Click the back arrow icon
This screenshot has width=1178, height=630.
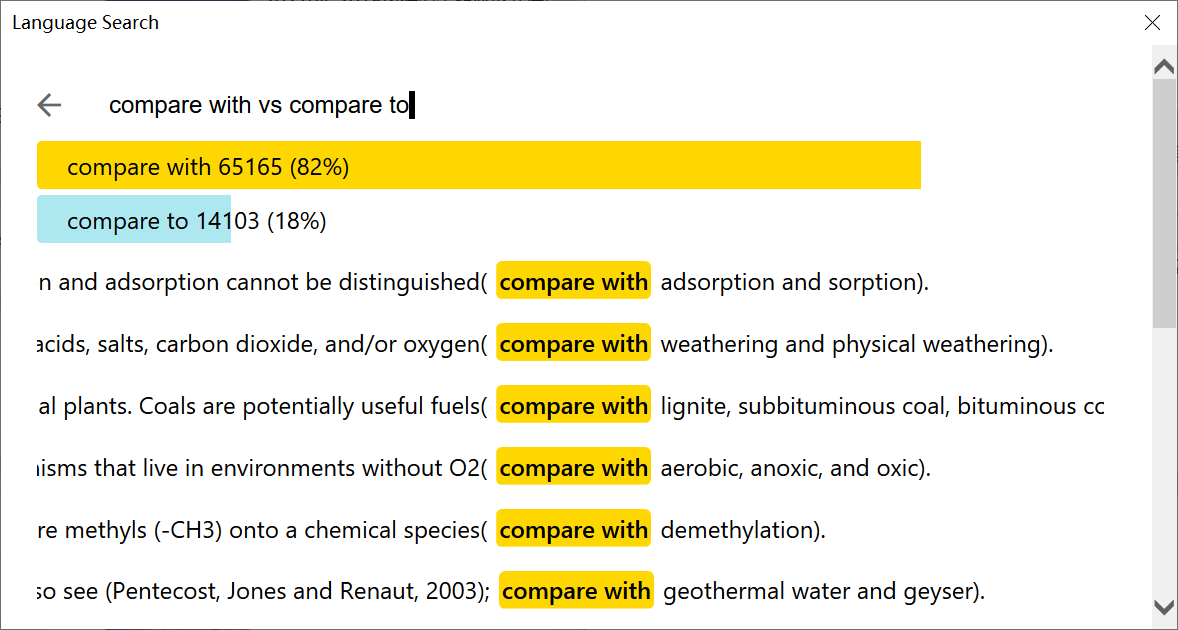pos(49,105)
